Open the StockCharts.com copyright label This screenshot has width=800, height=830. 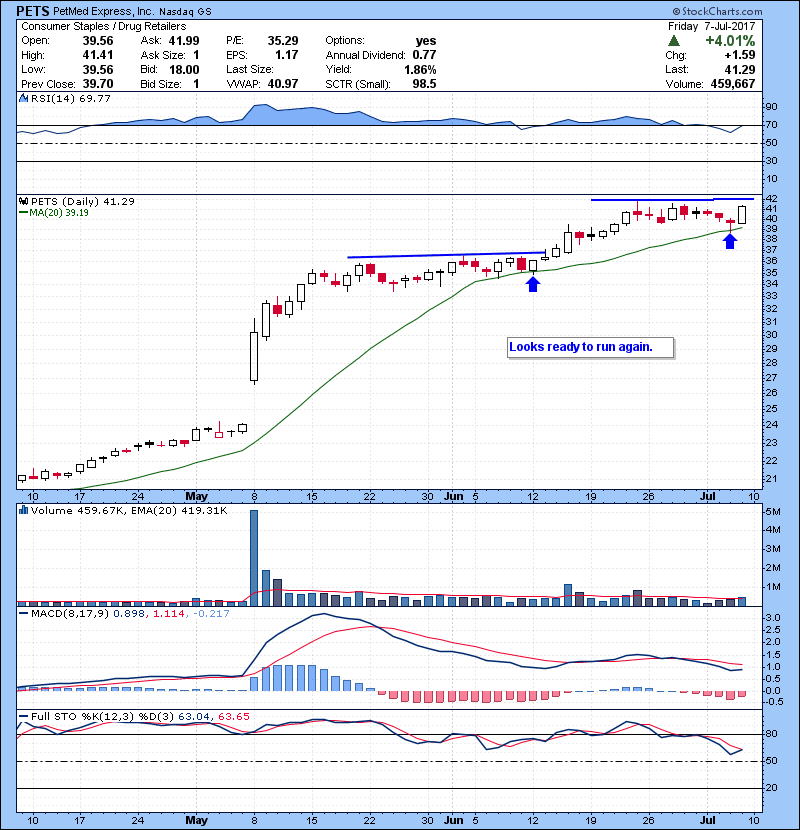[717, 11]
